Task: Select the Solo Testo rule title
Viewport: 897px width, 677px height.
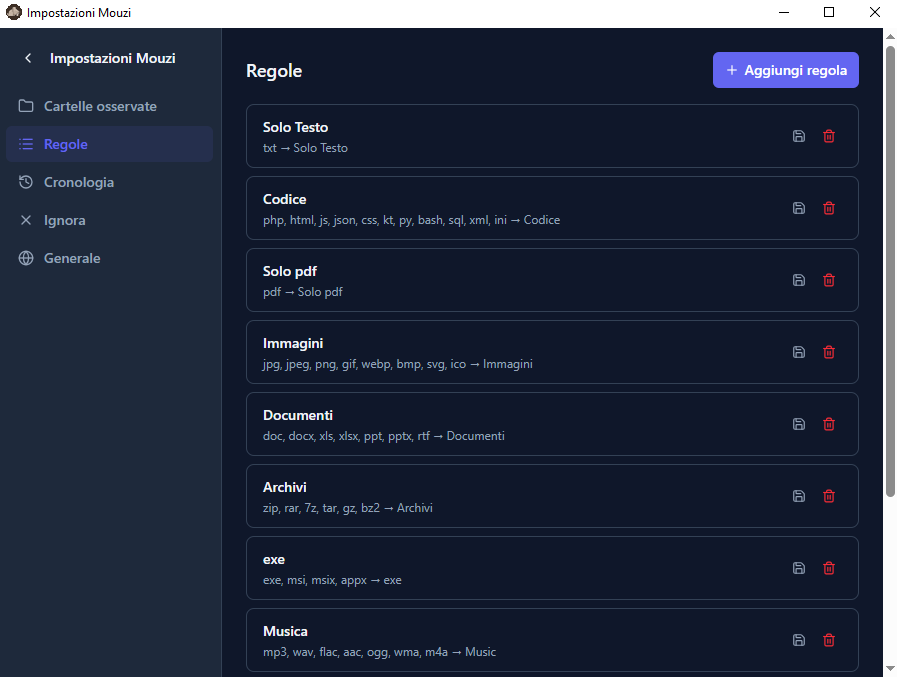Action: click(x=295, y=127)
